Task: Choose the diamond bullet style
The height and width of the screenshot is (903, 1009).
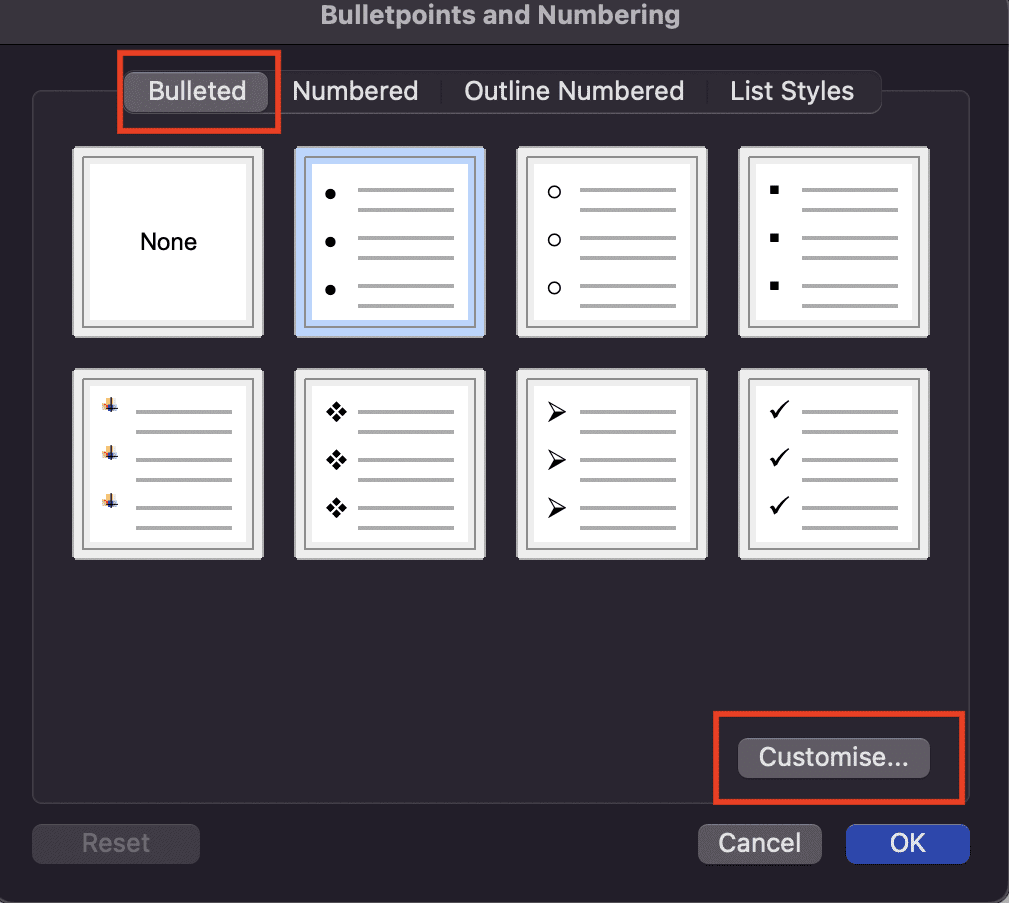Action: point(389,463)
